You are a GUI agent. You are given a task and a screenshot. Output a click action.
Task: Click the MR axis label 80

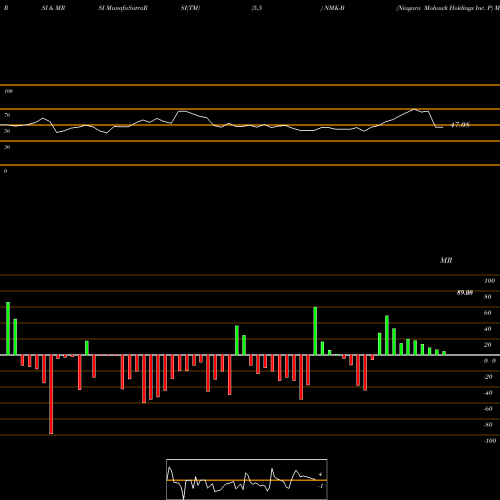click(x=488, y=297)
